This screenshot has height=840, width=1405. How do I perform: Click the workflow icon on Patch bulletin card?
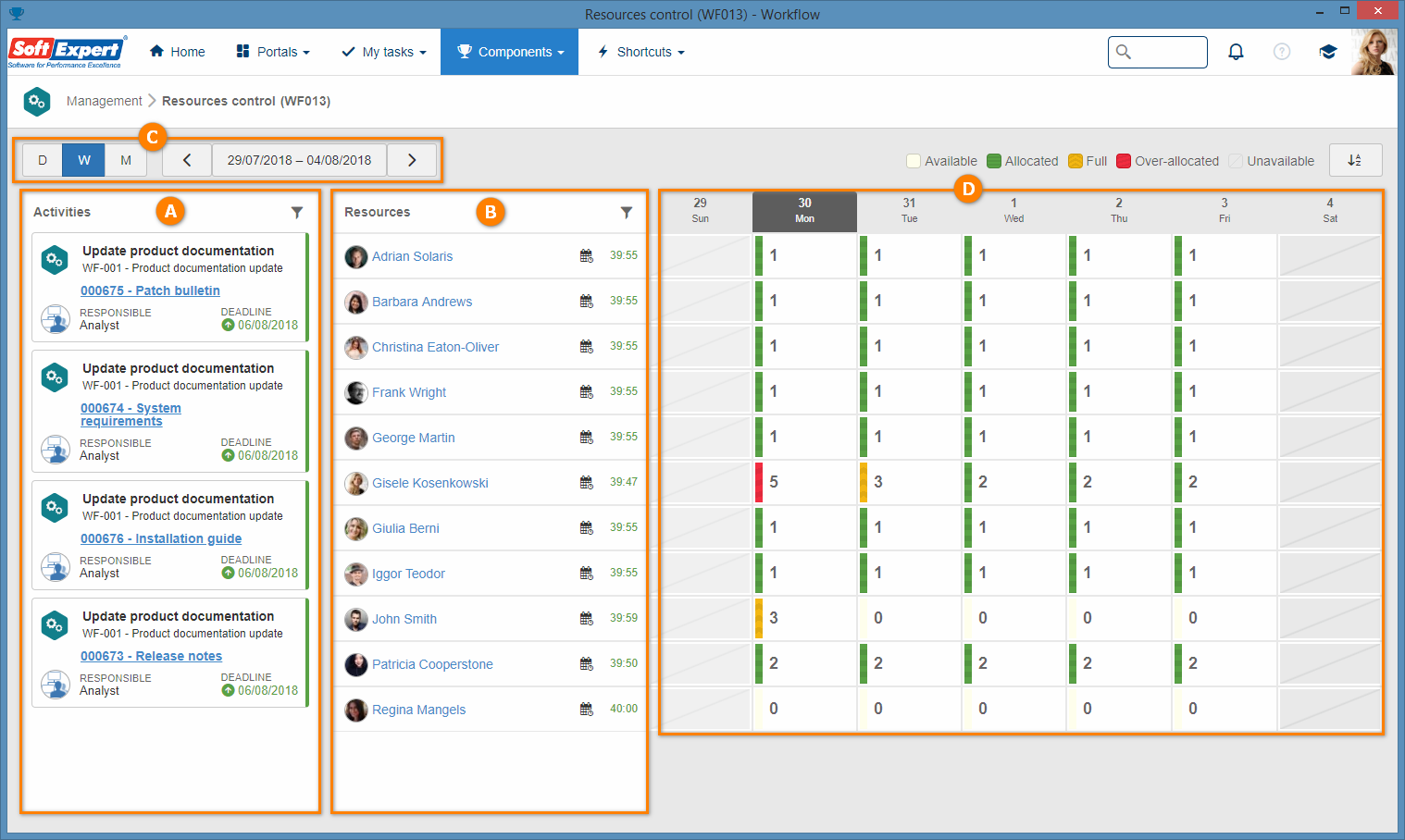click(55, 260)
